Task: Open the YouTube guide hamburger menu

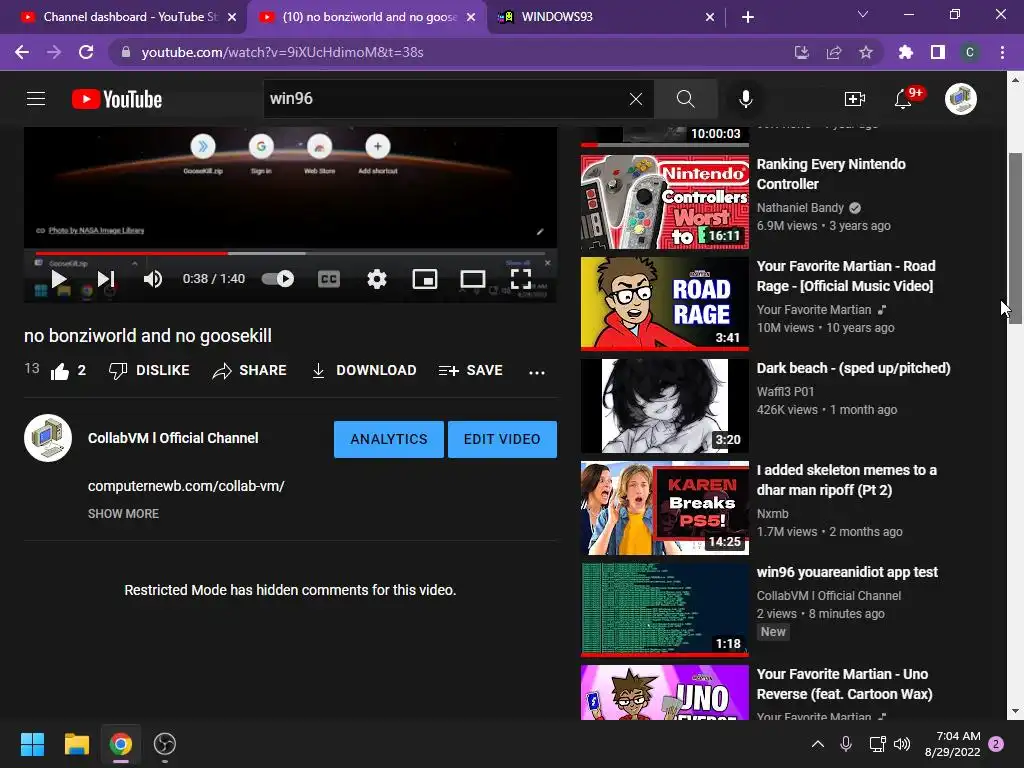Action: (x=36, y=99)
